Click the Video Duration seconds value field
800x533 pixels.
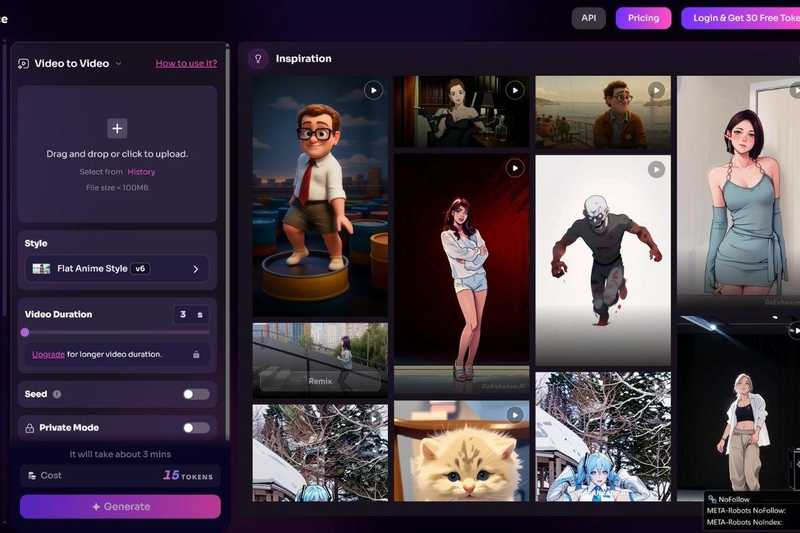(191, 315)
